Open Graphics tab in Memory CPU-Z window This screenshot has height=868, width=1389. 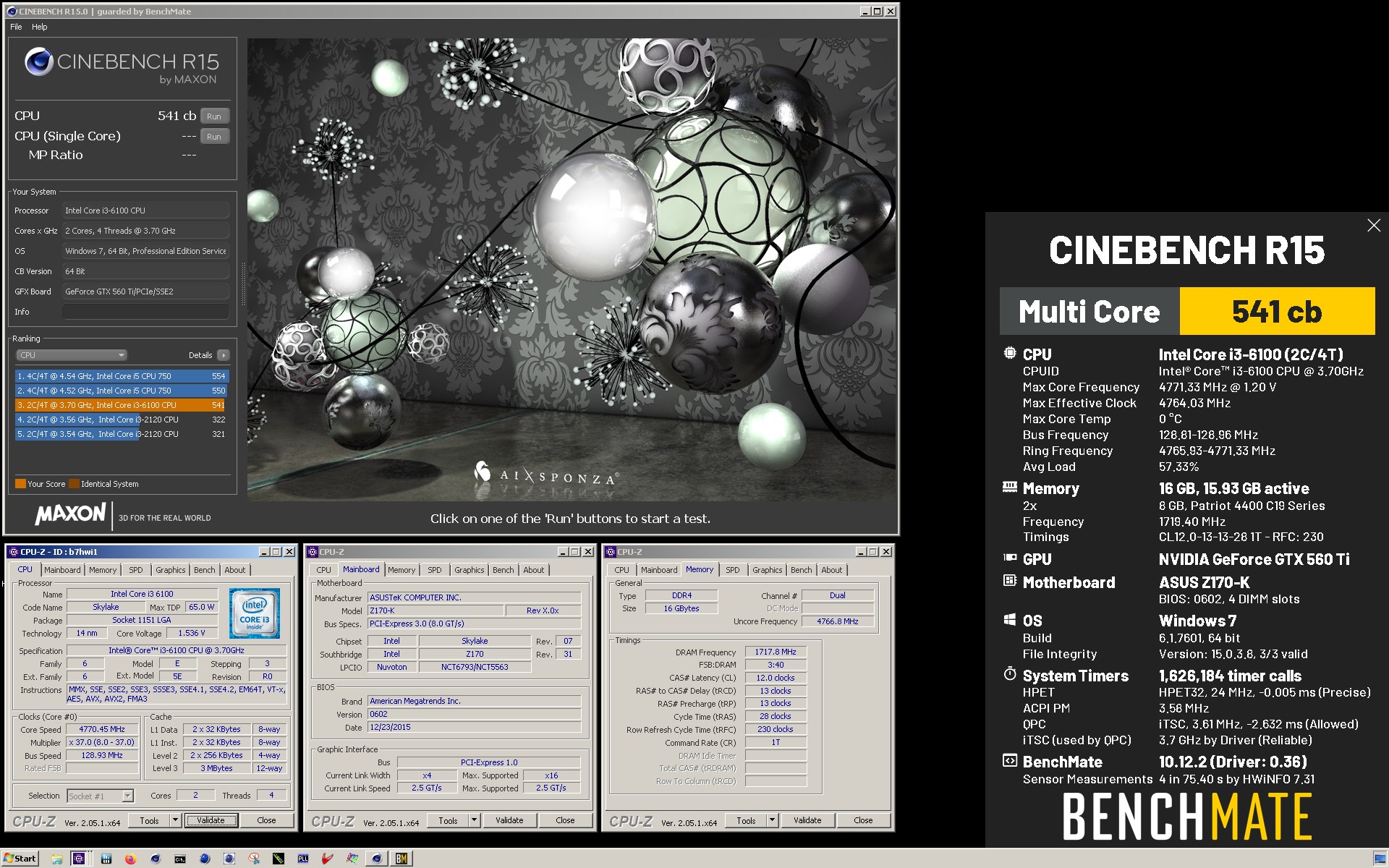coord(767,570)
